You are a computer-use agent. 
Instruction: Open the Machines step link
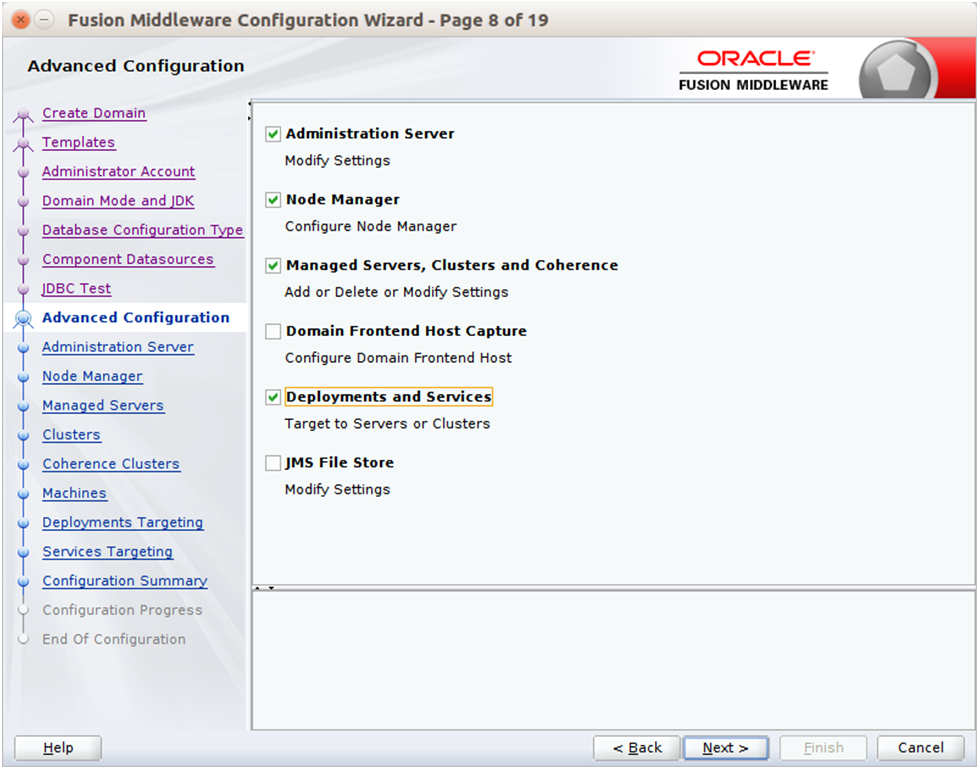74,493
